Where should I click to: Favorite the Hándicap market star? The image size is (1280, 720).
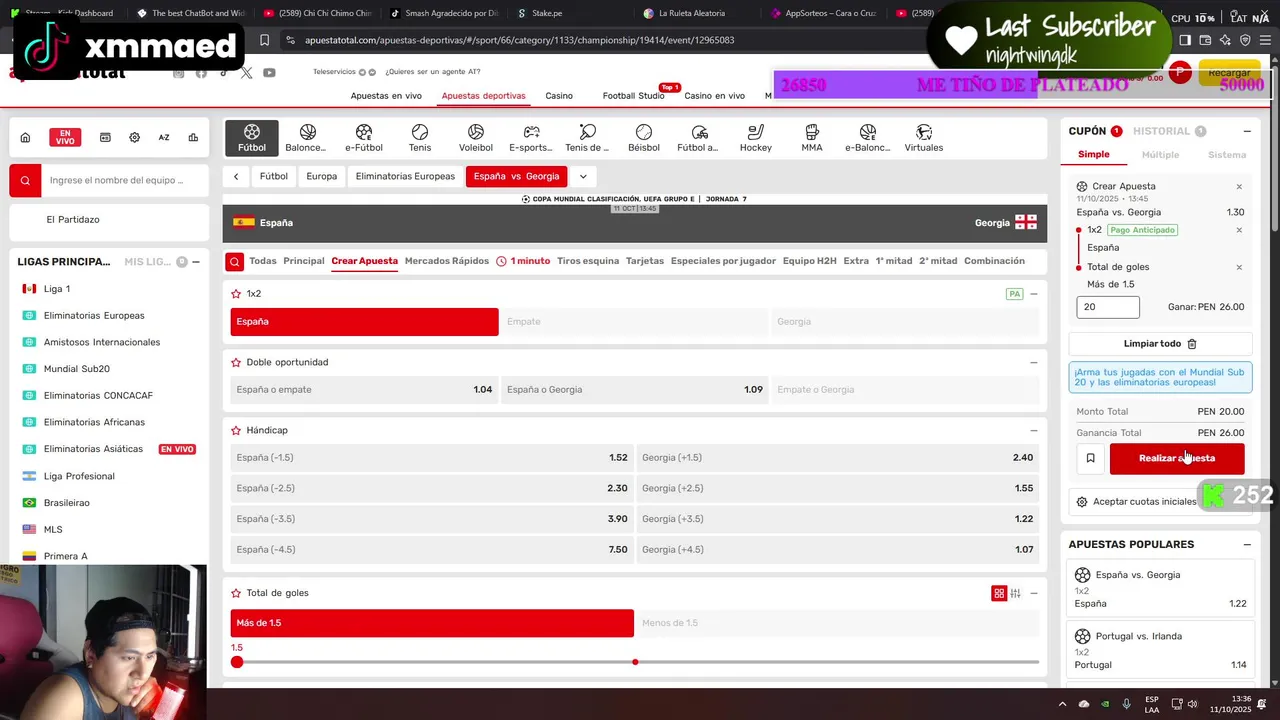(236, 430)
